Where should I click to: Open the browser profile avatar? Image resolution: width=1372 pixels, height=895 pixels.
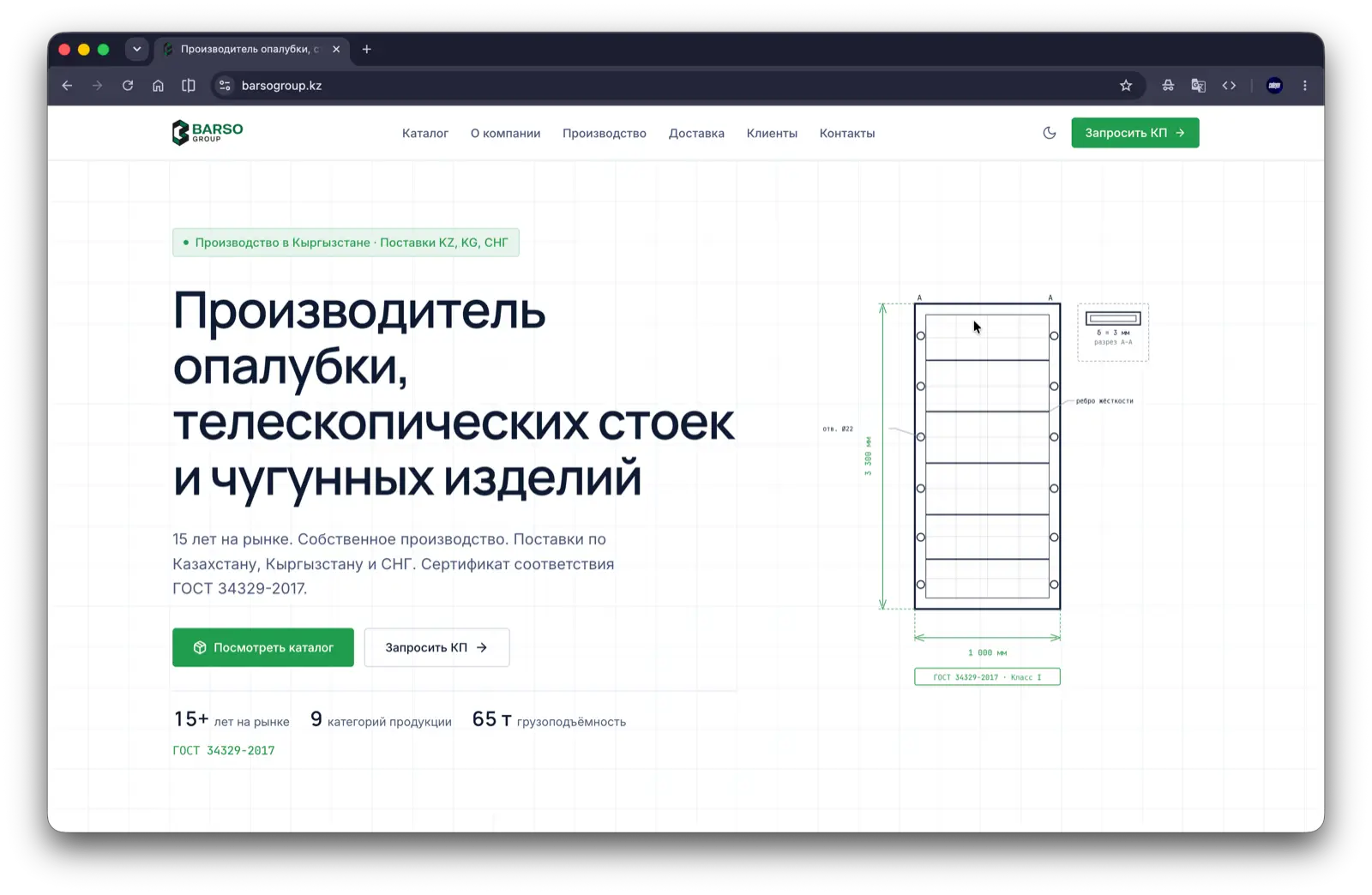[x=1274, y=86]
